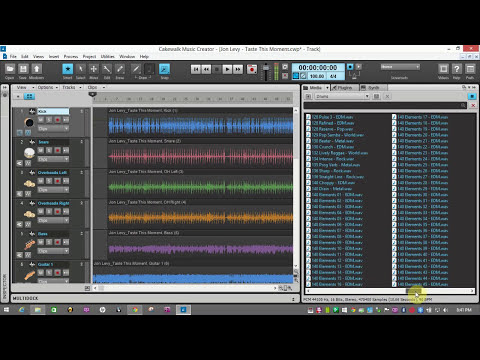
Task: Select the Edit tool
Action: [x=107, y=69]
